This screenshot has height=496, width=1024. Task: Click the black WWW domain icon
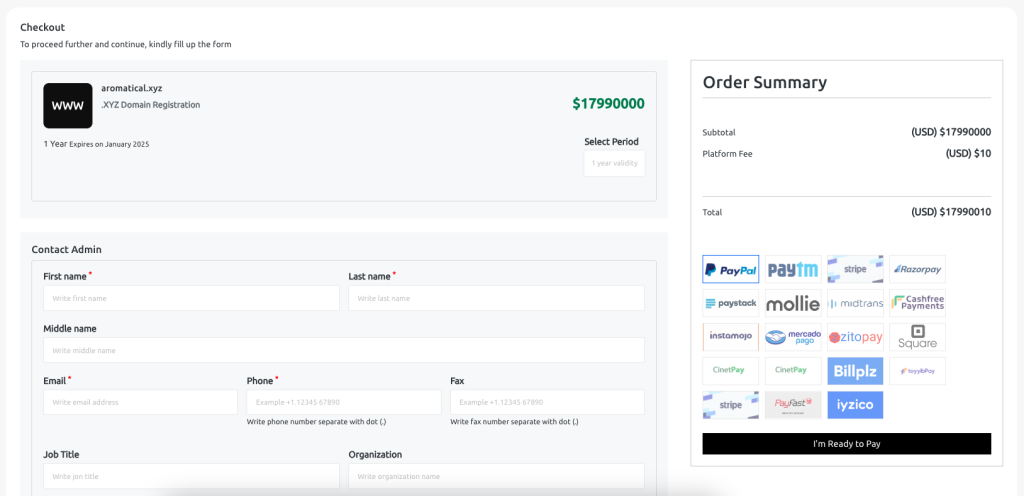(68, 106)
